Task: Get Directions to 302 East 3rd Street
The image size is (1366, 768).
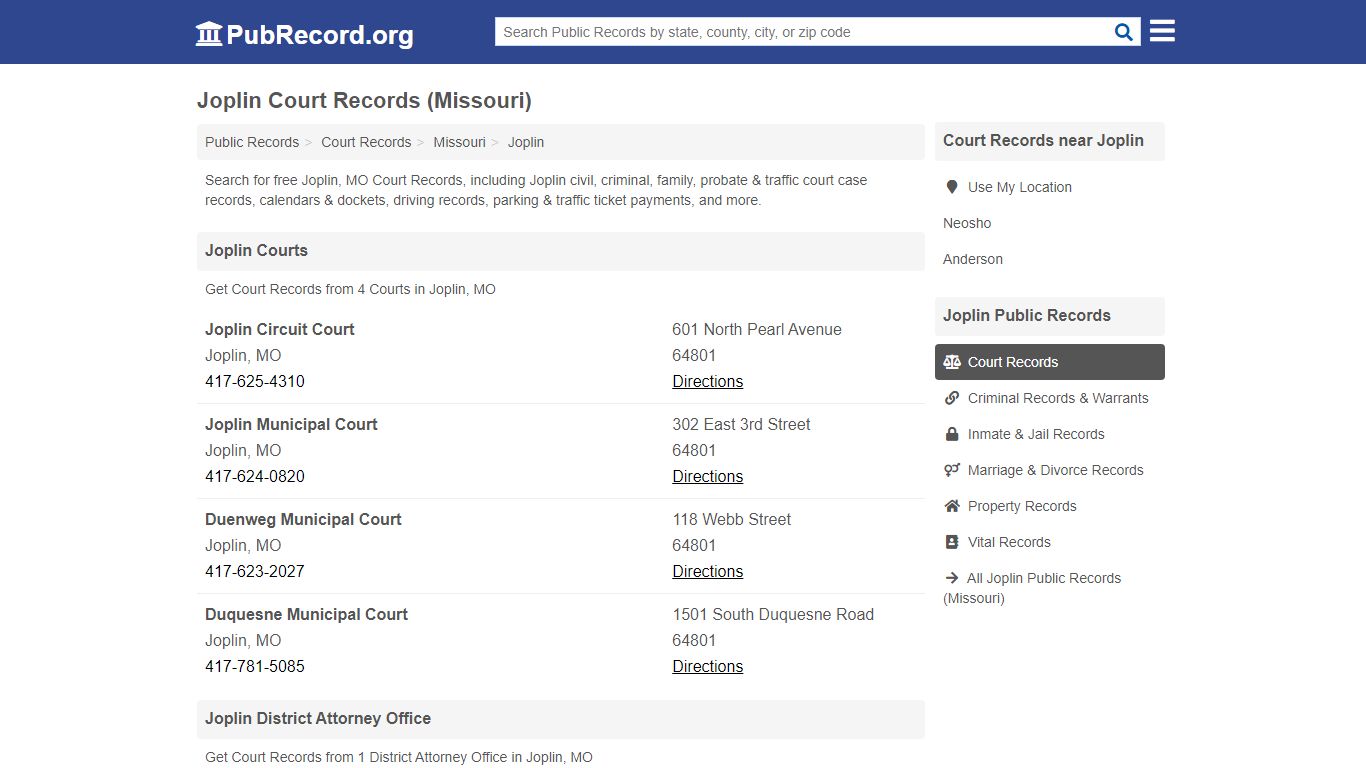Action: (x=707, y=476)
